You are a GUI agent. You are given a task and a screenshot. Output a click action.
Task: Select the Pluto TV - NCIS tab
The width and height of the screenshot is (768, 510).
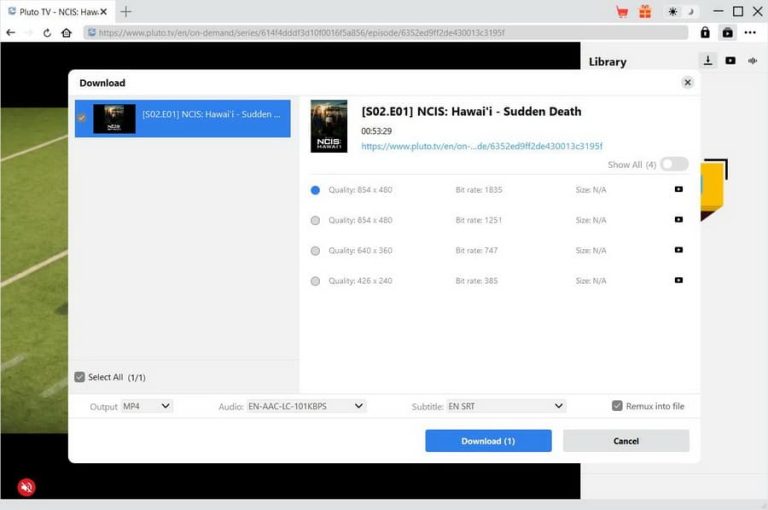pos(58,12)
